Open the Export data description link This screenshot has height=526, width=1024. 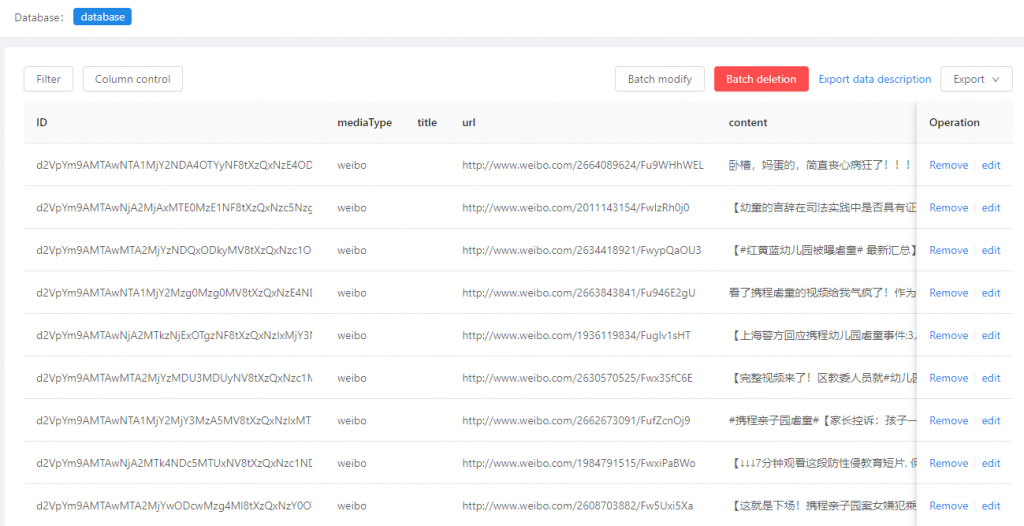pos(875,79)
